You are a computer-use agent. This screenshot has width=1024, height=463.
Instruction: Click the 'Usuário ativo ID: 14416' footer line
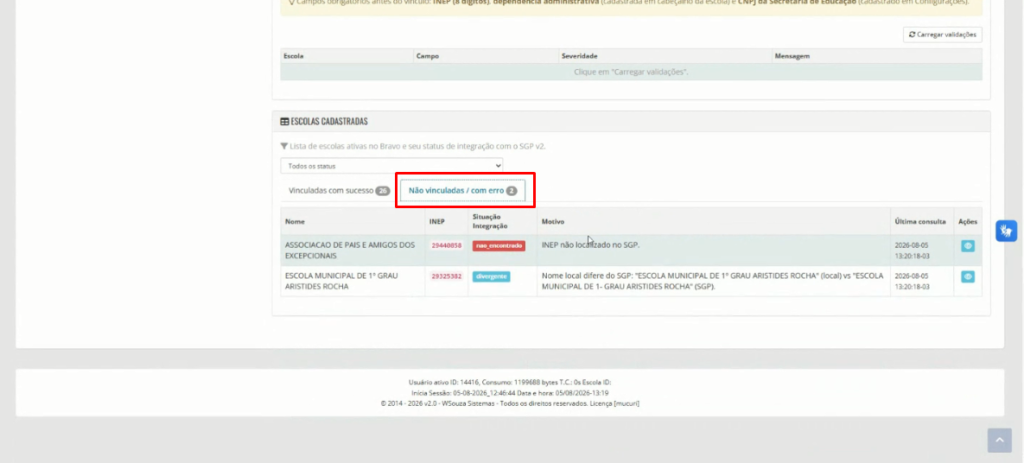coord(510,382)
